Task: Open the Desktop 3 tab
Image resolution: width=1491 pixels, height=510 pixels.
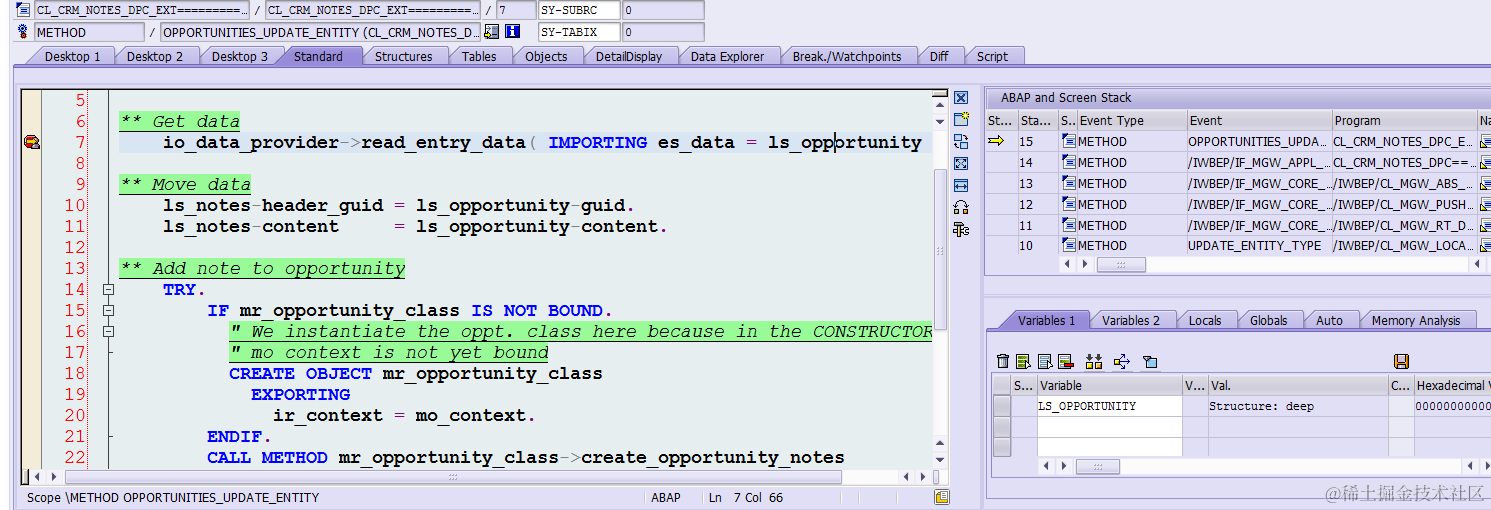Action: pyautogui.click(x=240, y=57)
